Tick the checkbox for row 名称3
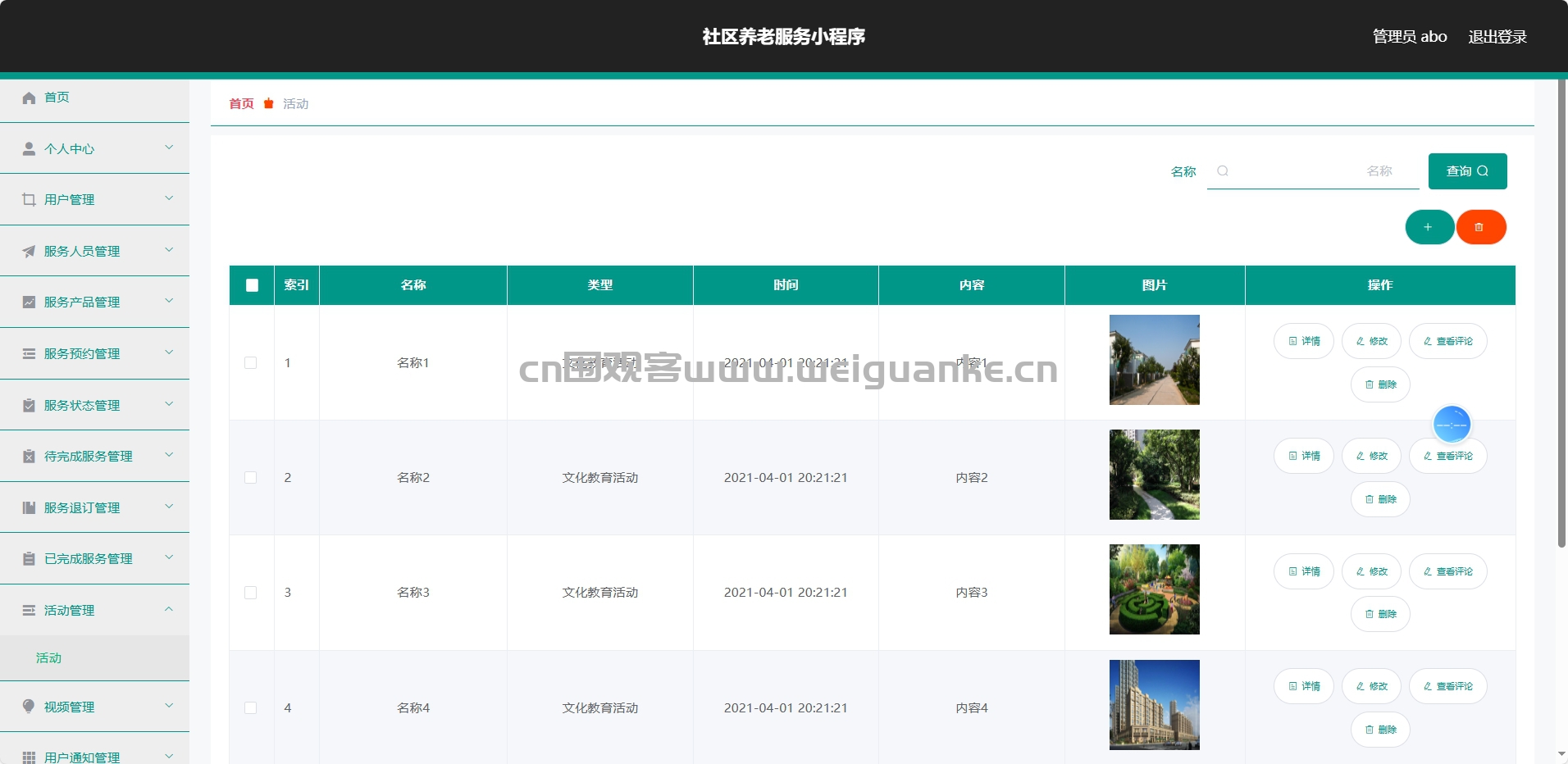Screen dimensions: 1568x764 point(251,592)
